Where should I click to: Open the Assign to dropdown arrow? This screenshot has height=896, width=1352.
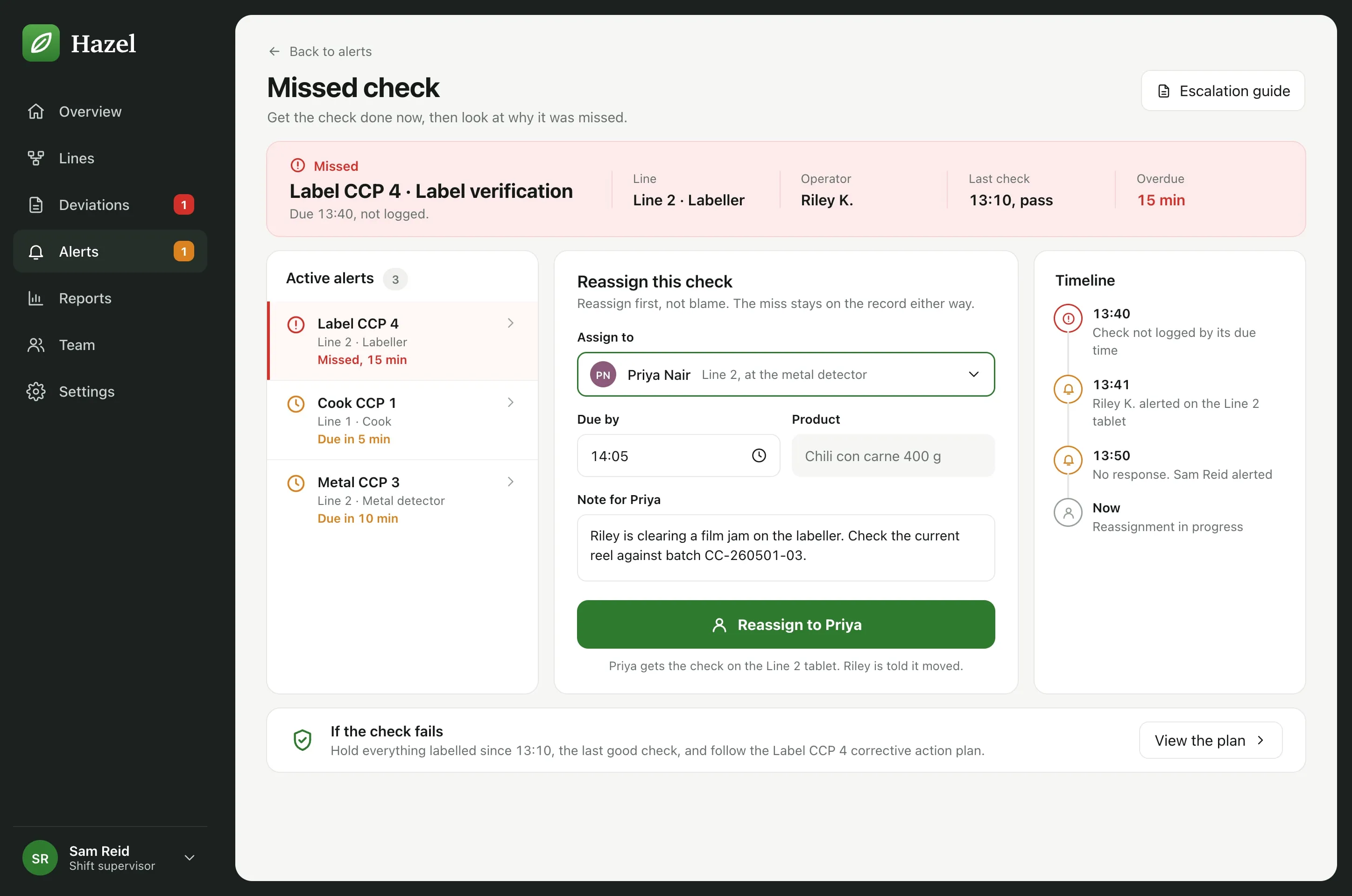973,374
